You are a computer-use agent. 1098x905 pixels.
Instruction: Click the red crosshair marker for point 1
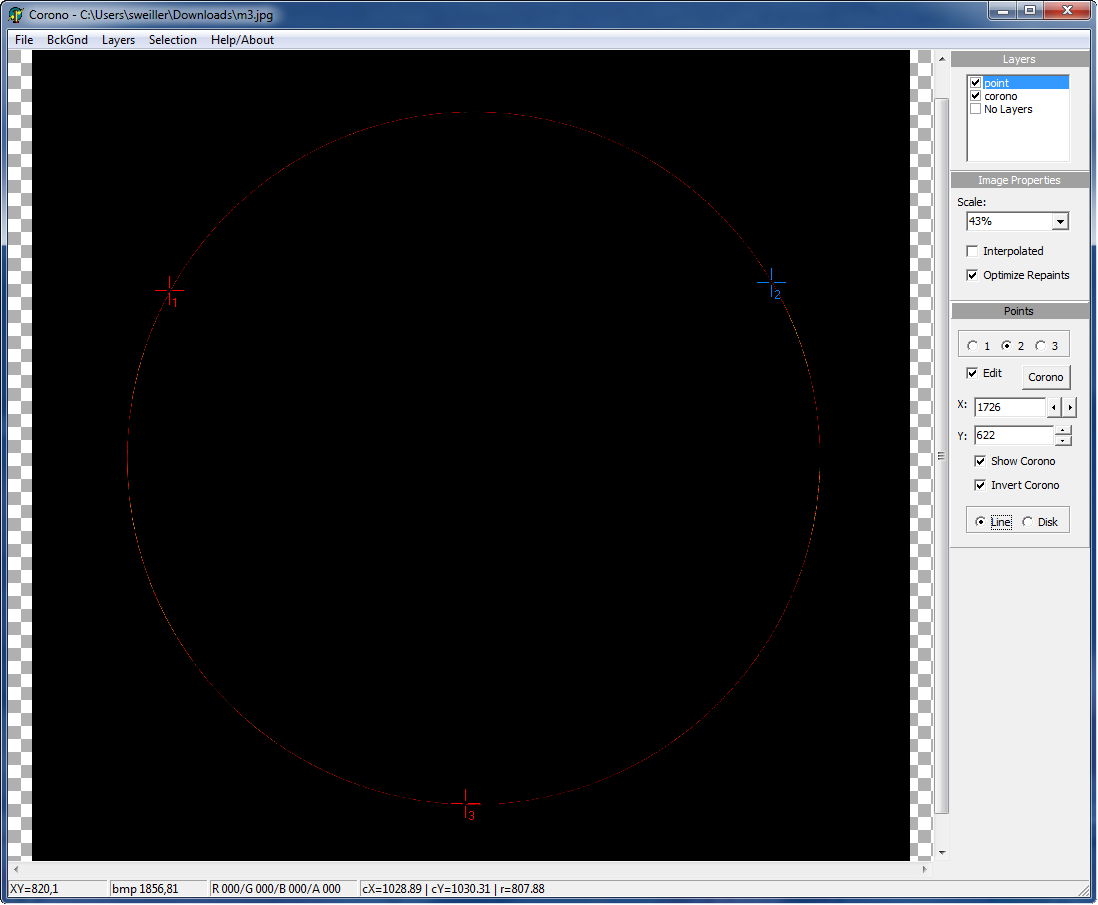point(169,291)
